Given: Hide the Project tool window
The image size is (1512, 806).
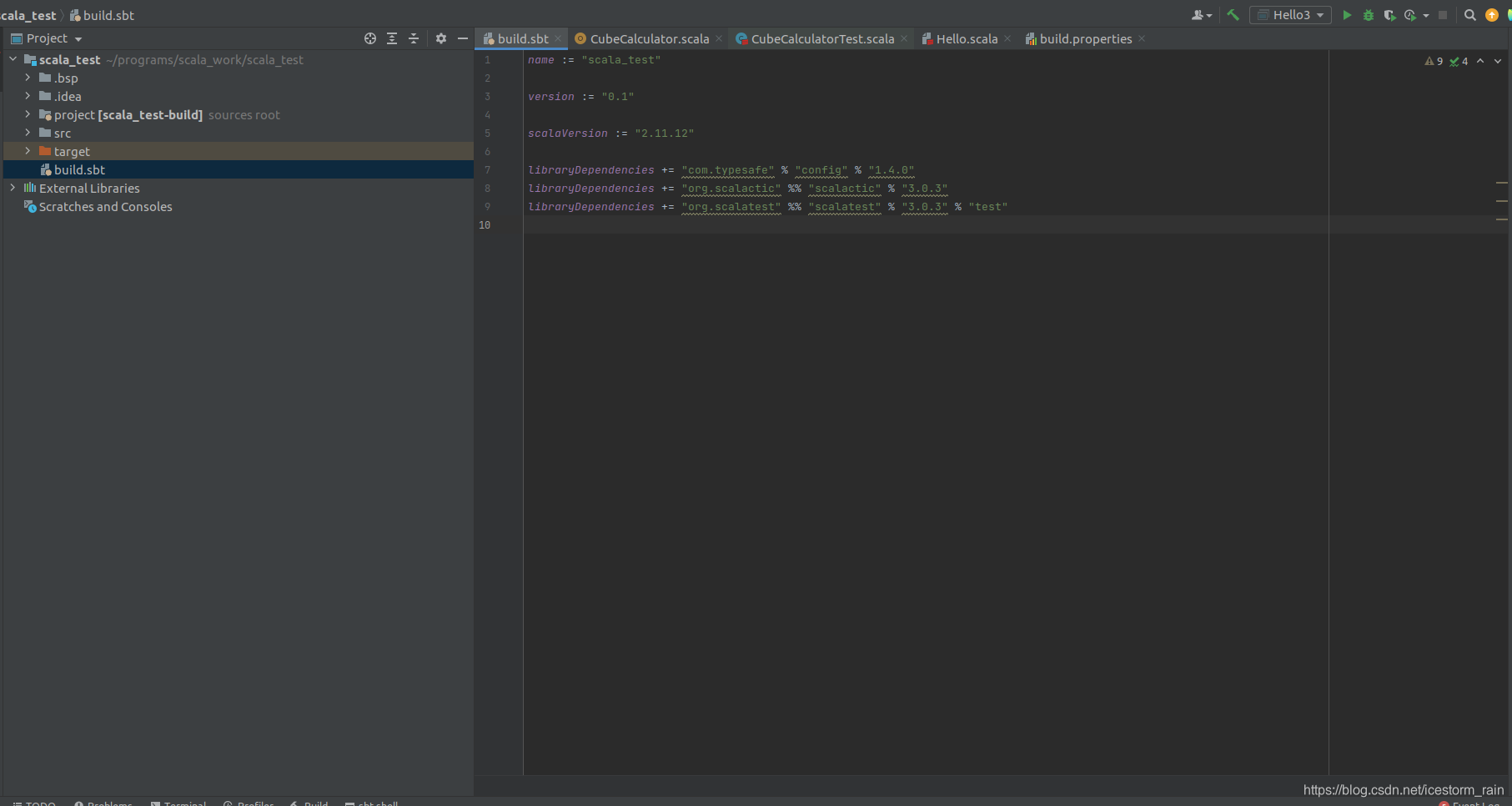Looking at the screenshot, I should [463, 38].
